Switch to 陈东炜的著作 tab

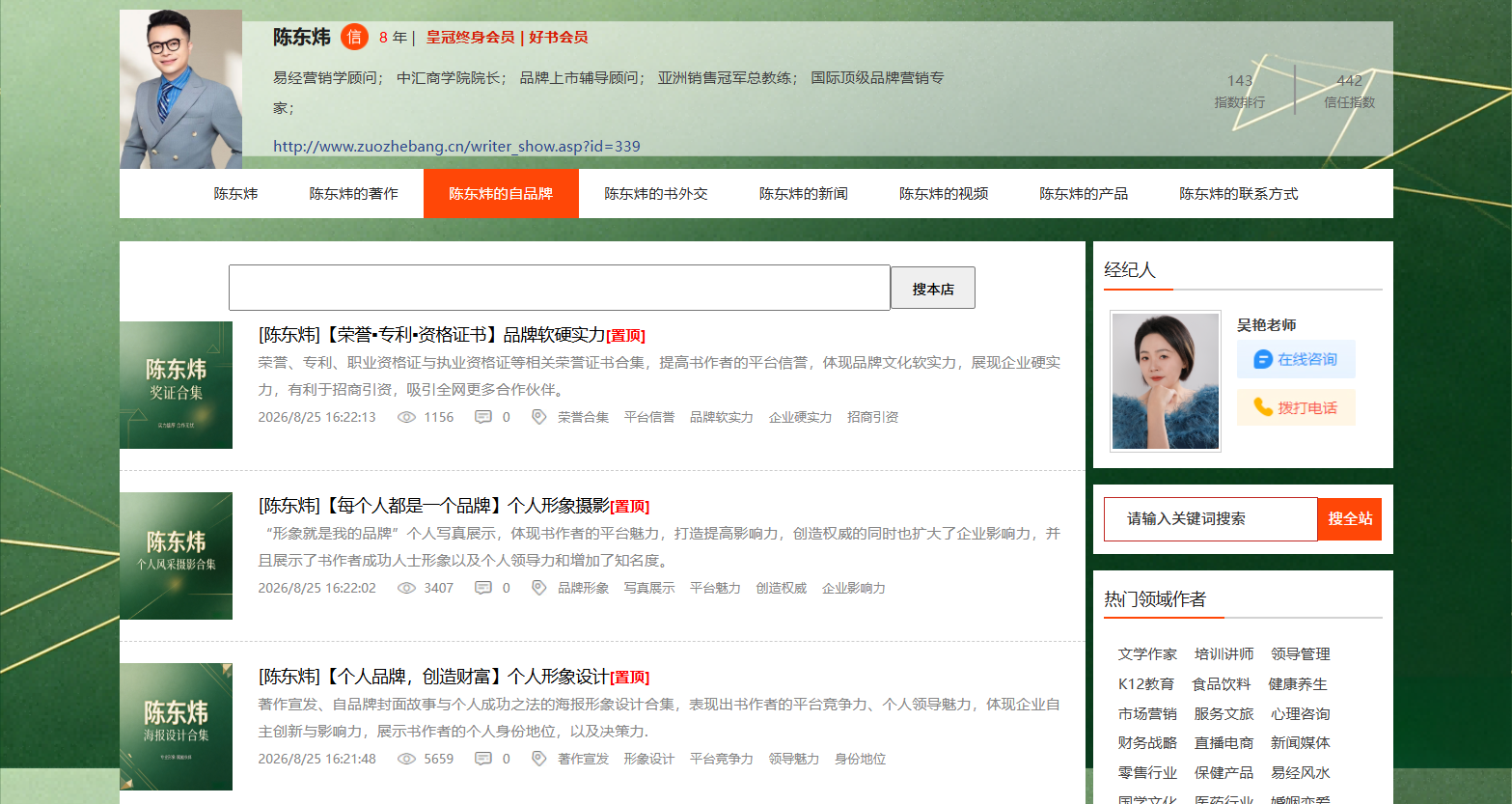pos(353,194)
